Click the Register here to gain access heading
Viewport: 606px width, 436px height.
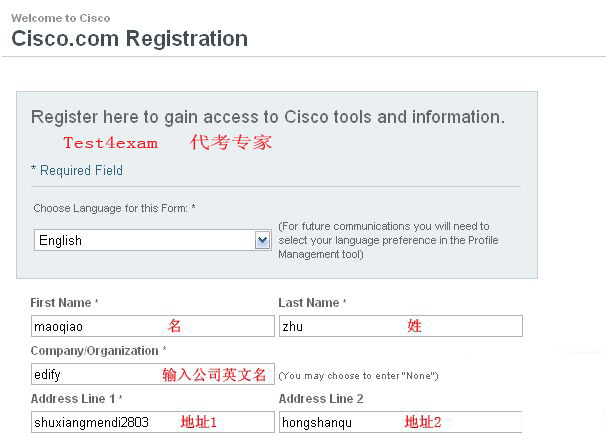pos(268,117)
